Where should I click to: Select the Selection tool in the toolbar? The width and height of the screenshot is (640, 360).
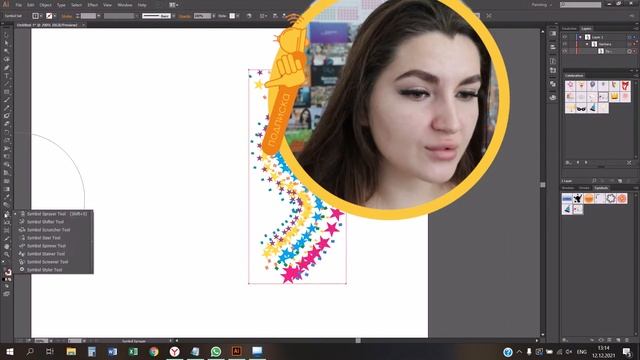7,36
